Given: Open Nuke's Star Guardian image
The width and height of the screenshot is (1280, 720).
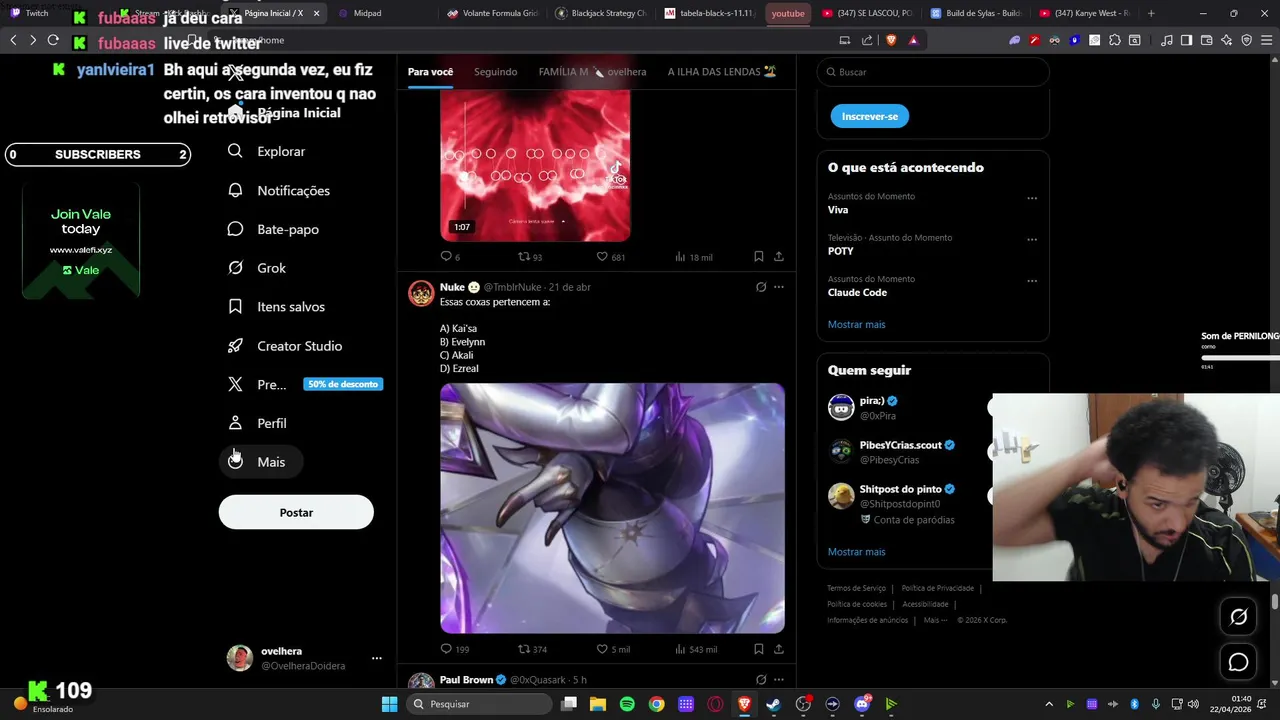Looking at the screenshot, I should [x=612, y=508].
